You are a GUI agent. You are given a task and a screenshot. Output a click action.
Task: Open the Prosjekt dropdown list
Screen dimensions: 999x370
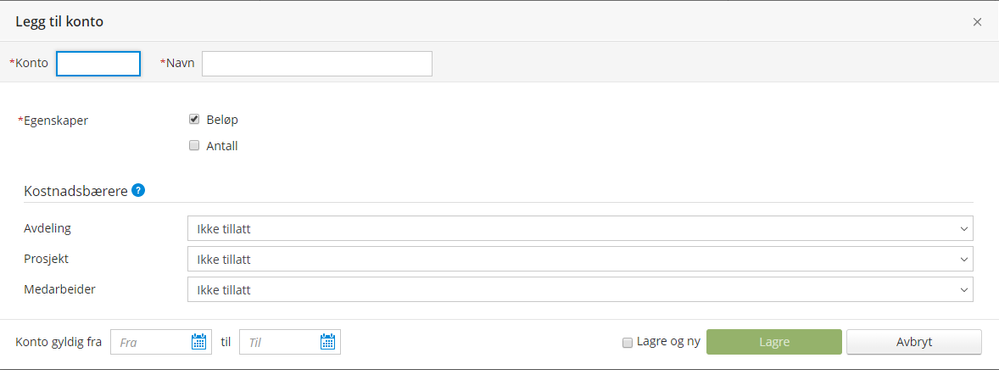click(x=580, y=259)
